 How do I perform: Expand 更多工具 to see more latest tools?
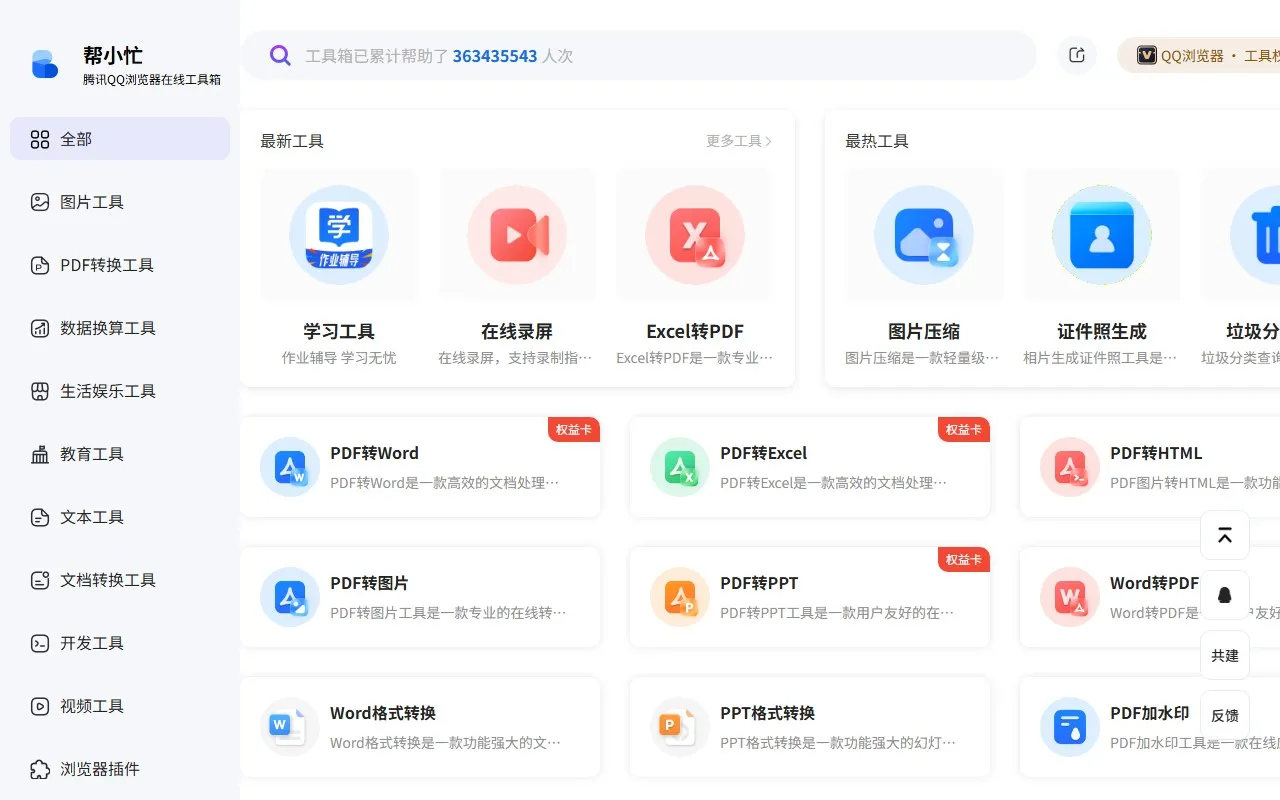[738, 141]
